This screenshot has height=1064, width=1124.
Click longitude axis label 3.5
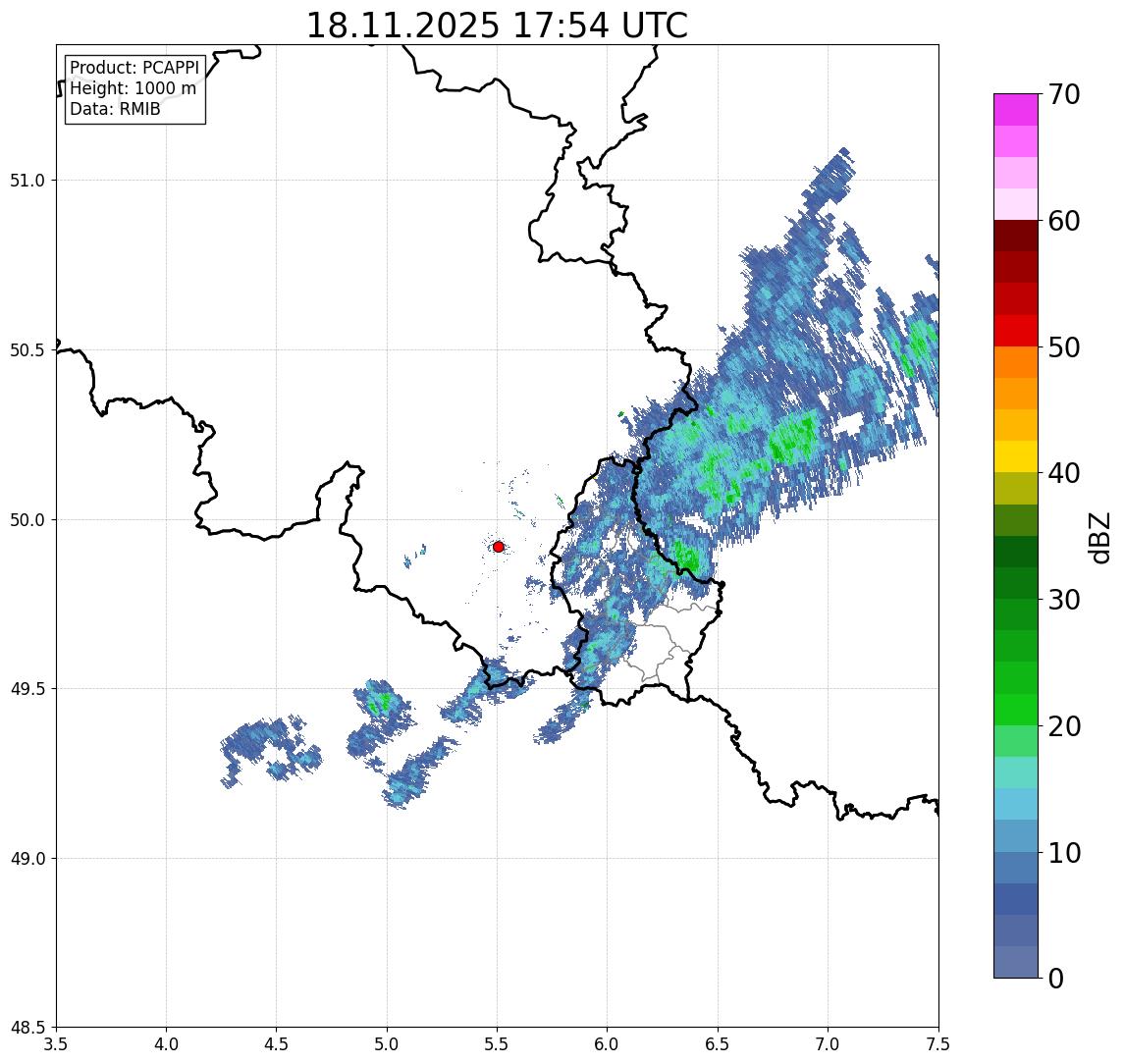(x=56, y=1044)
